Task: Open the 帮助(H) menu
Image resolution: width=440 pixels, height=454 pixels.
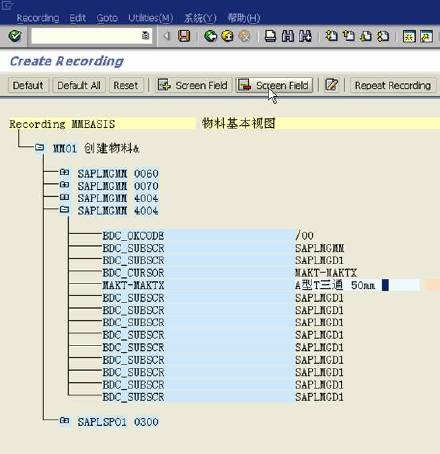Action: [x=244, y=18]
